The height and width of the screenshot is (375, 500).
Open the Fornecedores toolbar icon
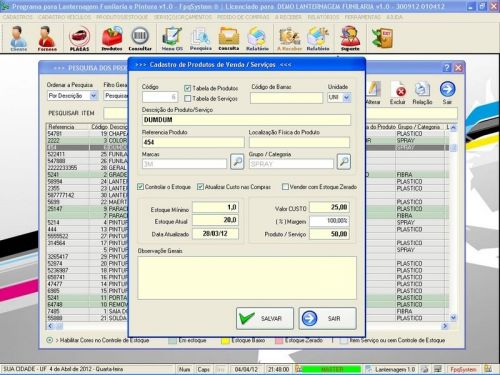(x=47, y=38)
